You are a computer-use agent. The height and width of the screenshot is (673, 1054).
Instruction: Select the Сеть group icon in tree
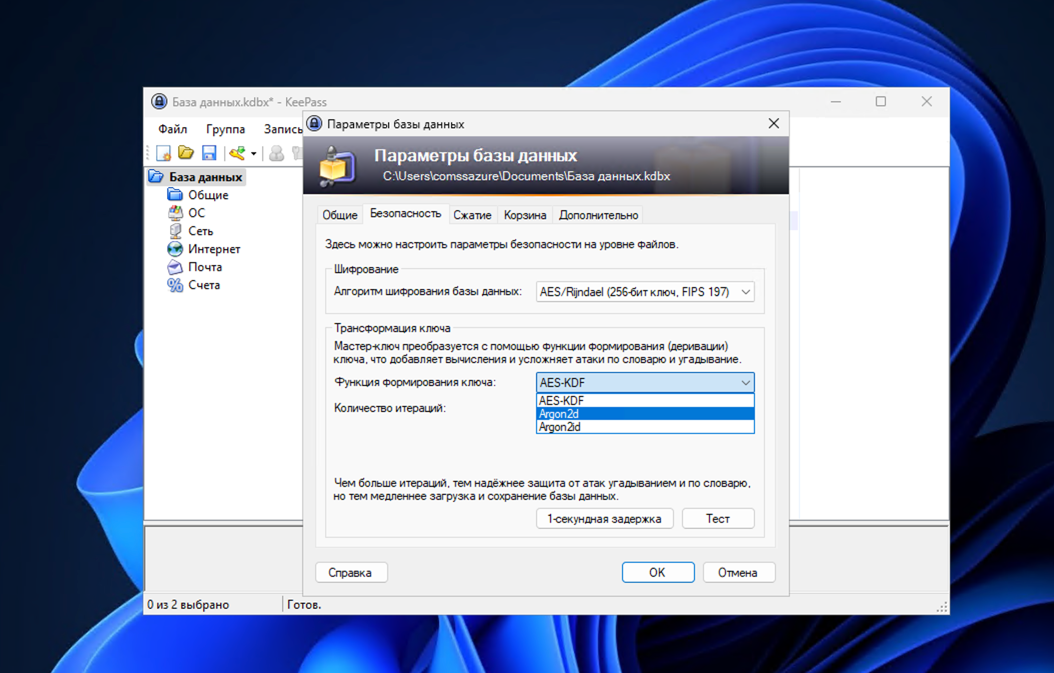(175, 231)
